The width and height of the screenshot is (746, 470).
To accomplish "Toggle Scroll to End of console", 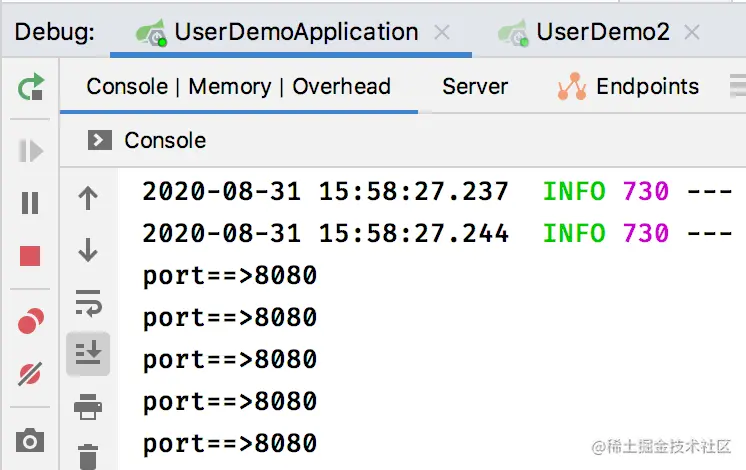I will (88, 352).
